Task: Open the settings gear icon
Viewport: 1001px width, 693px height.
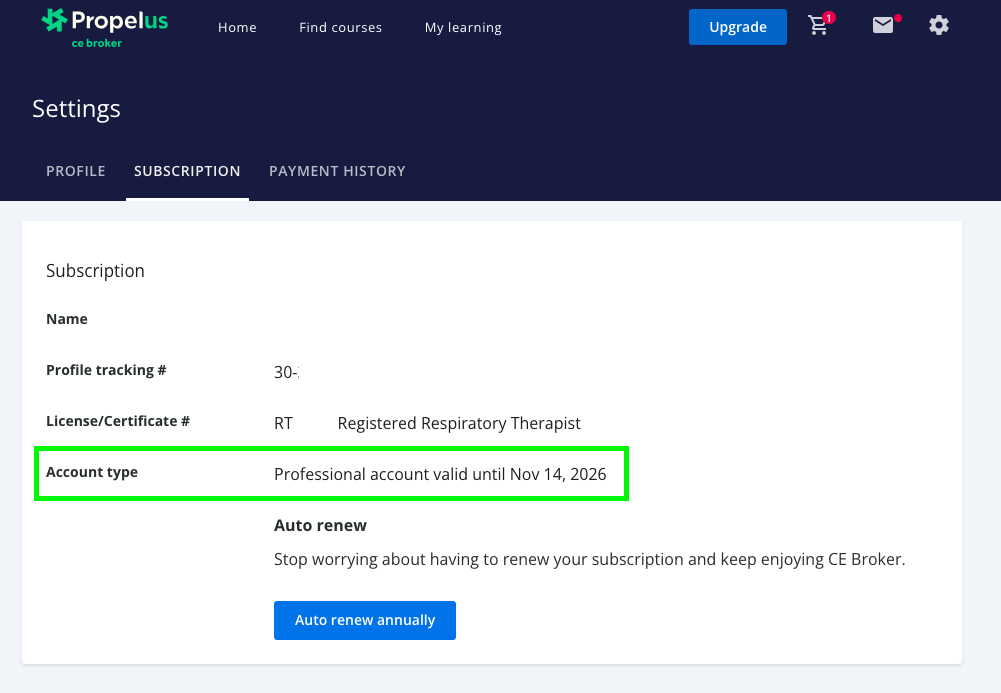Action: (938, 26)
